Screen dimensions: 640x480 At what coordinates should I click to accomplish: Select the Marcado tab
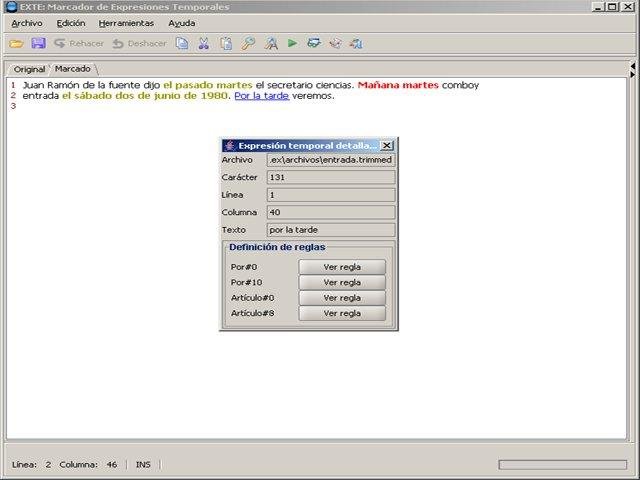[72, 69]
